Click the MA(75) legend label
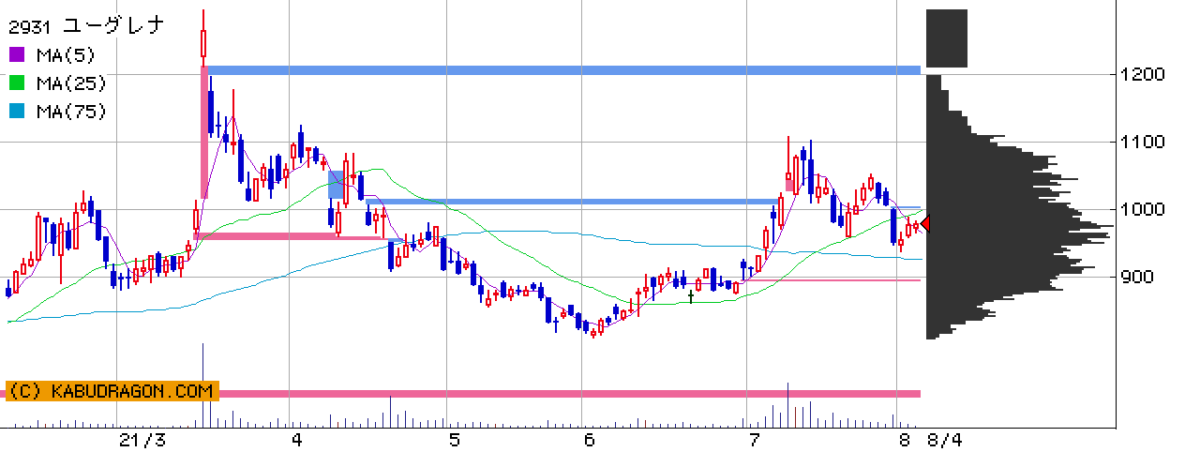Screen dimensions: 1200x452 point(70,111)
